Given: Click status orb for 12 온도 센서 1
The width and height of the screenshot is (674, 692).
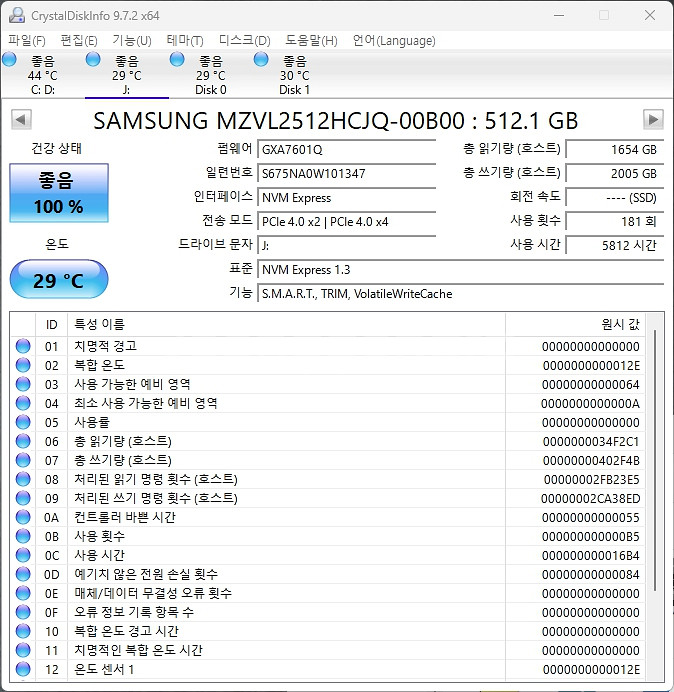Looking at the screenshot, I should coord(23,669).
